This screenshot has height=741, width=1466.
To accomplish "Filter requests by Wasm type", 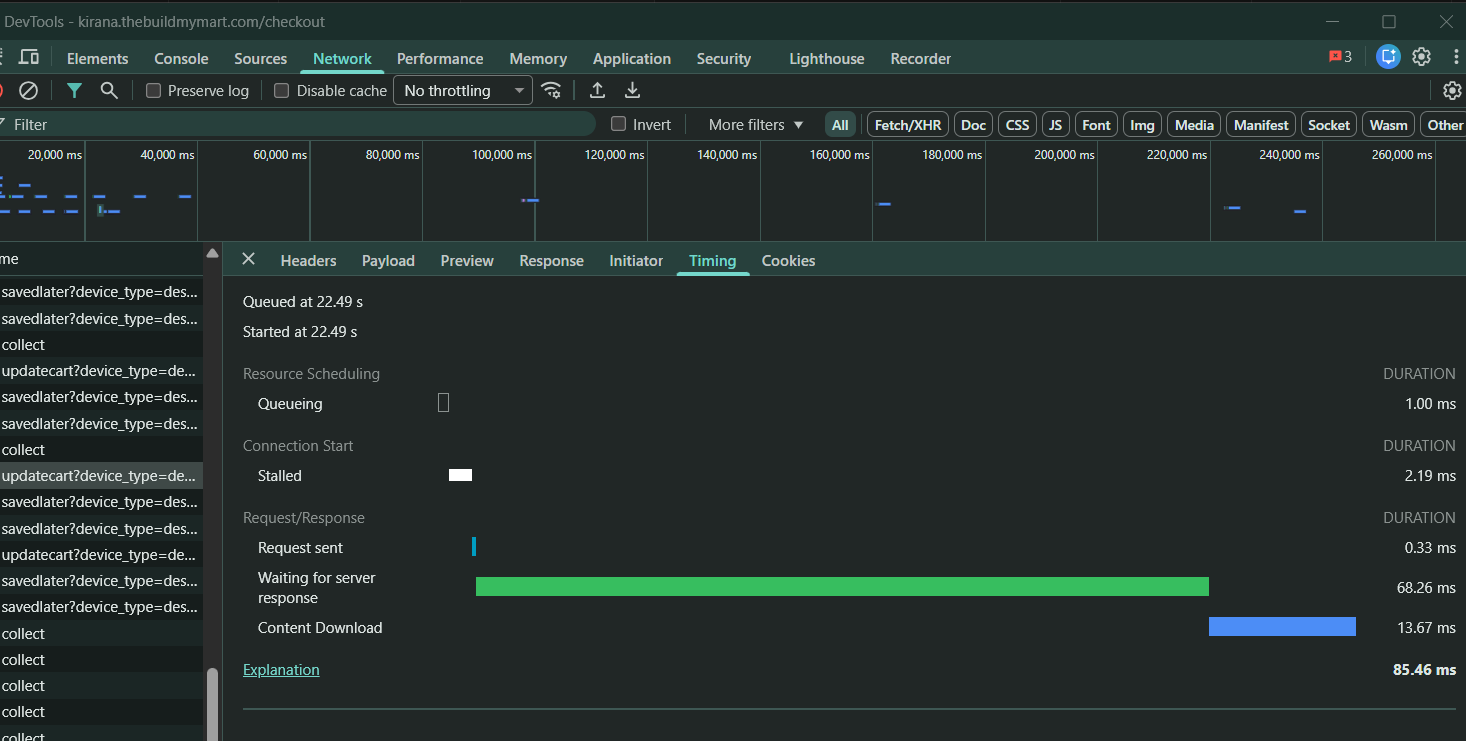I will (x=1389, y=125).
